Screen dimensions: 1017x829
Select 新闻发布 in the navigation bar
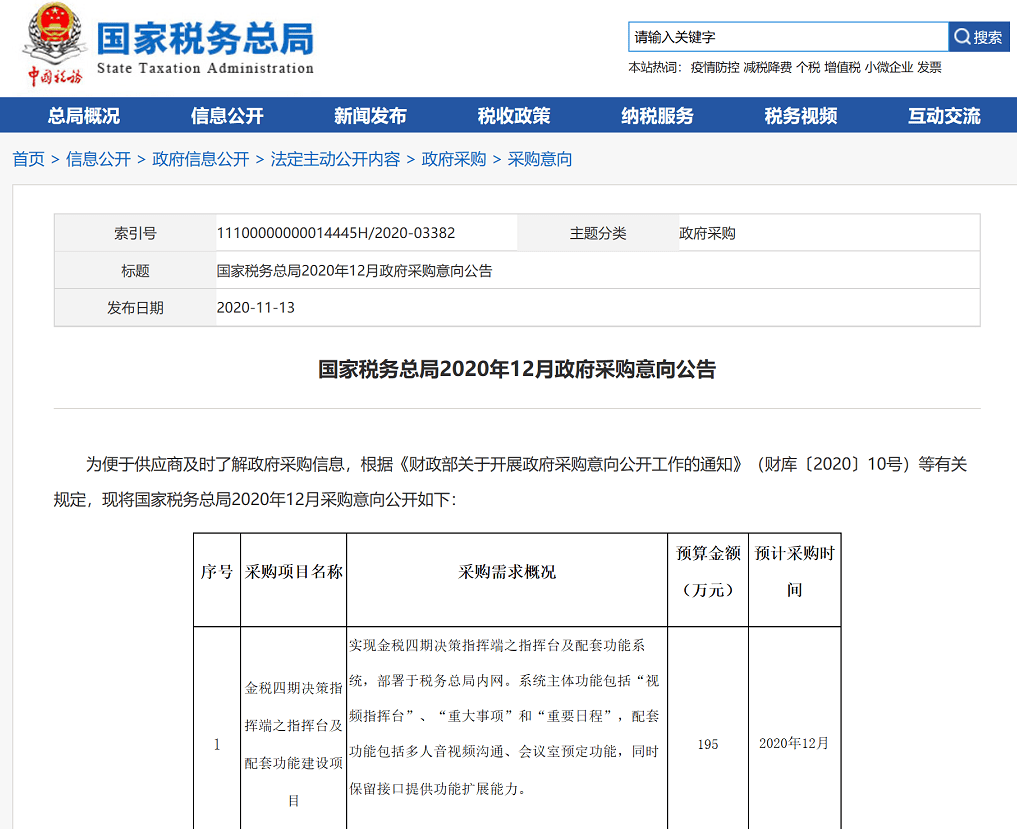pos(370,116)
